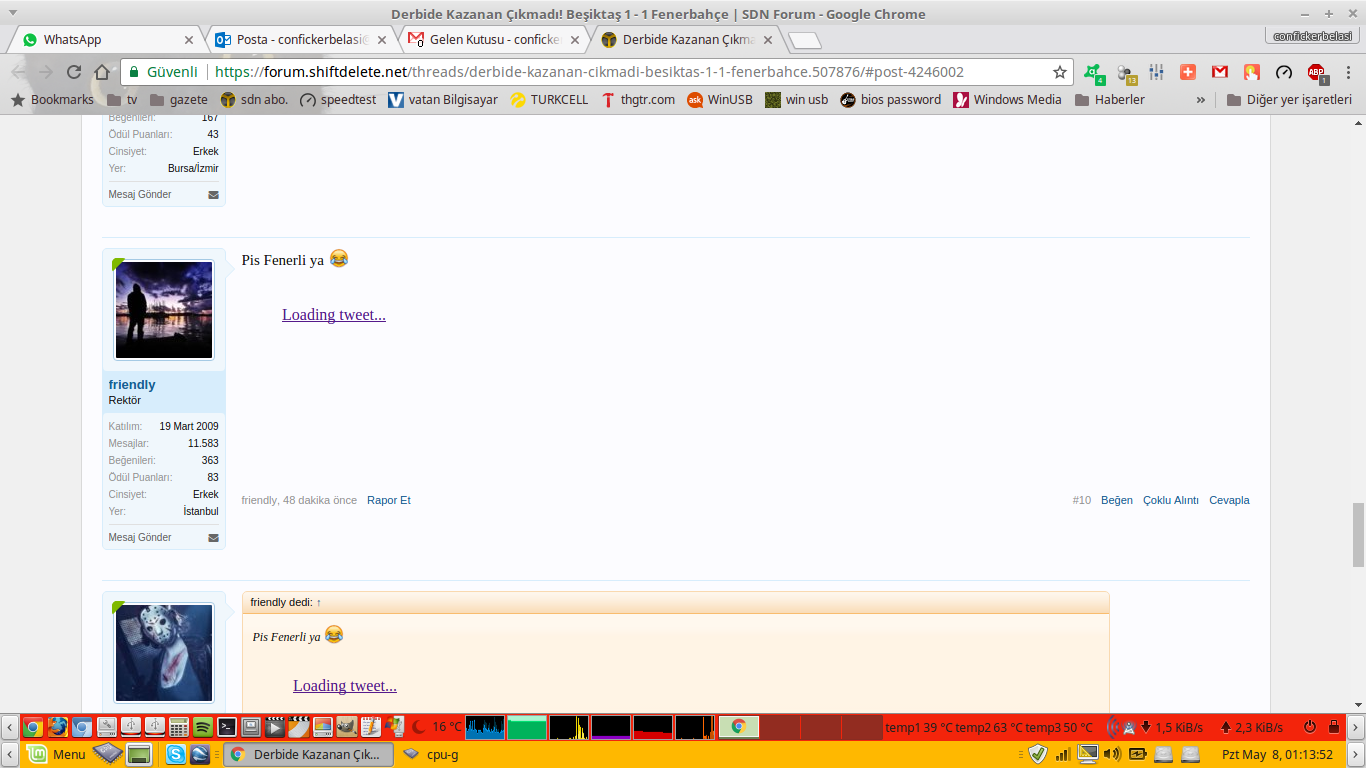Open the orange plus extension

tap(1188, 72)
